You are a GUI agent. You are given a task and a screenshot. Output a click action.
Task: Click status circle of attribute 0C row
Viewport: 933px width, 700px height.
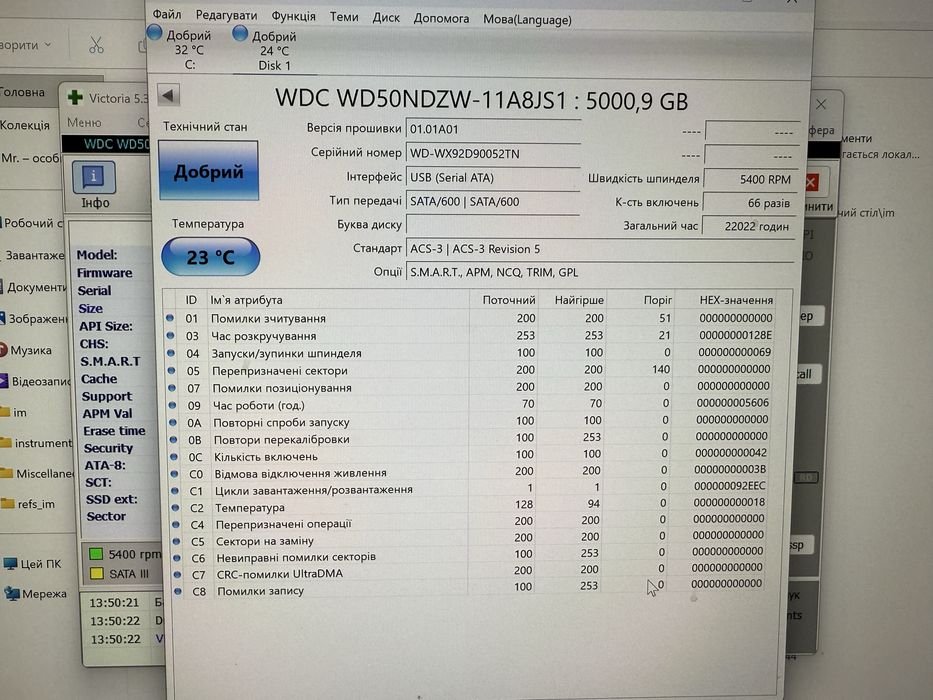[174, 457]
